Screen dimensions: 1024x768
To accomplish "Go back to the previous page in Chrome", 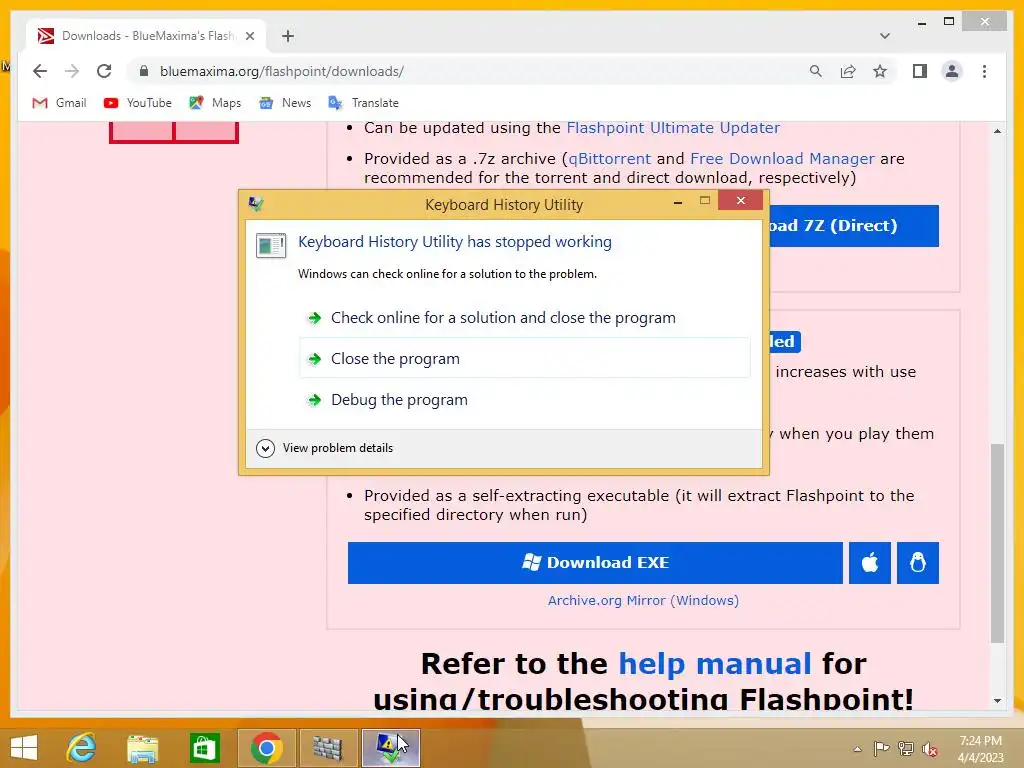I will tap(40, 71).
